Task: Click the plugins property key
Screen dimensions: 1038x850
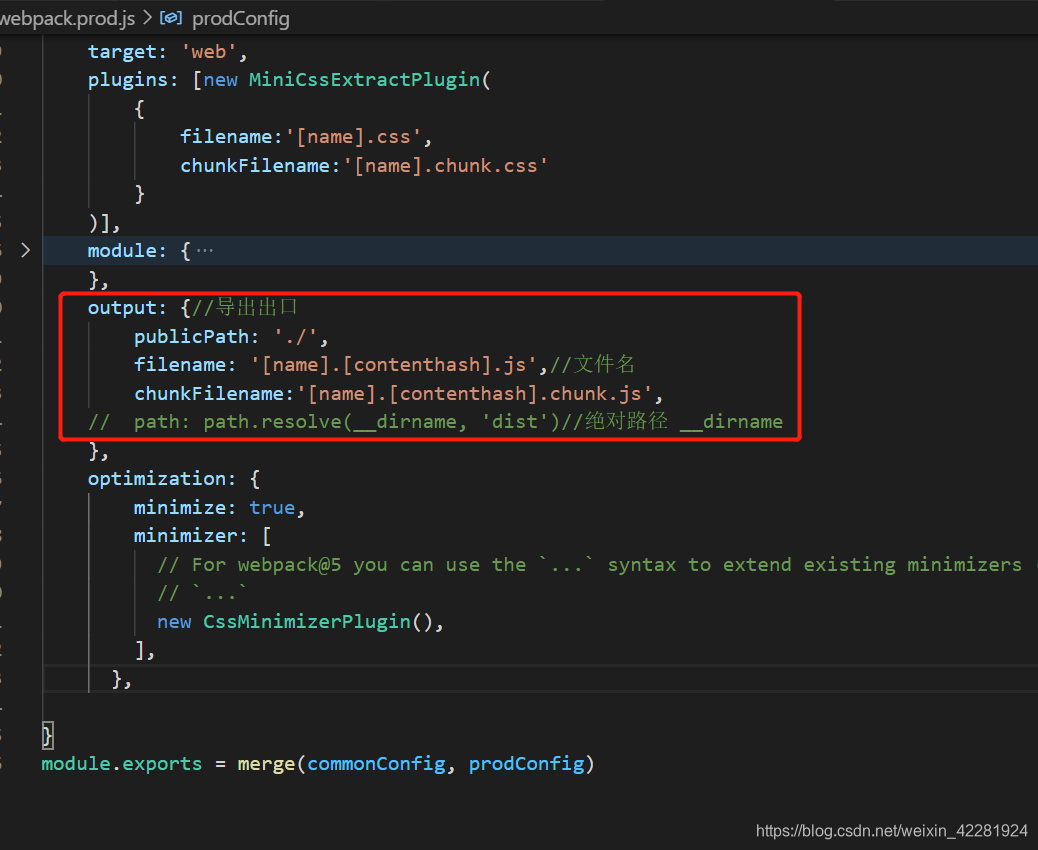Action: 128,79
